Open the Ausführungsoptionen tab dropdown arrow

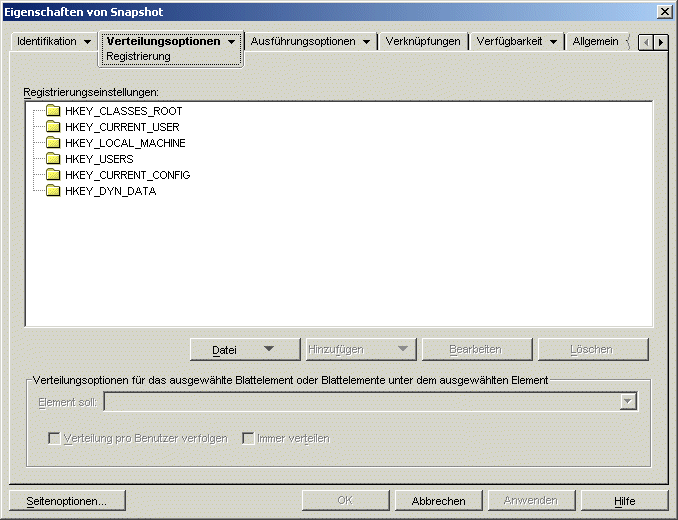366,42
